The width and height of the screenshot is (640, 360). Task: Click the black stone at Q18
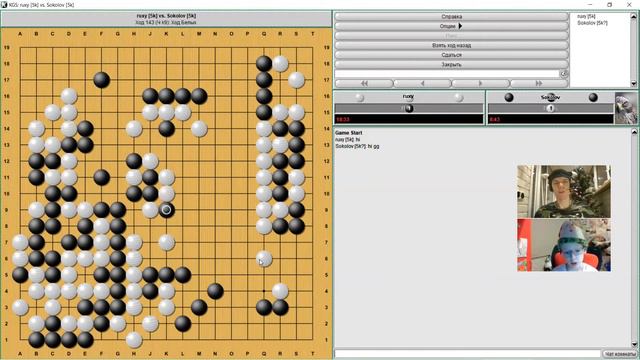[264, 64]
